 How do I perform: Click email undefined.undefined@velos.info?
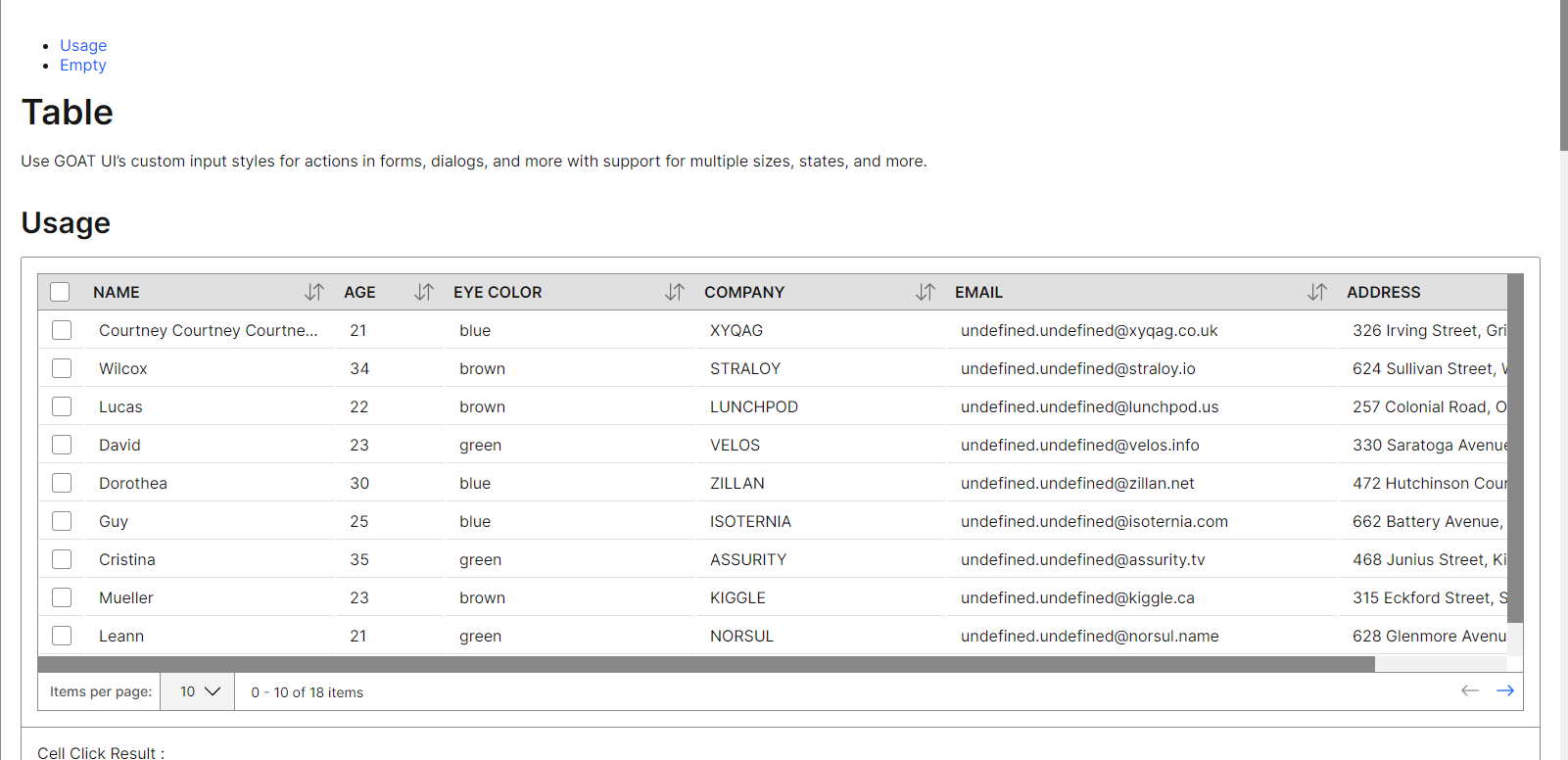pos(1080,445)
